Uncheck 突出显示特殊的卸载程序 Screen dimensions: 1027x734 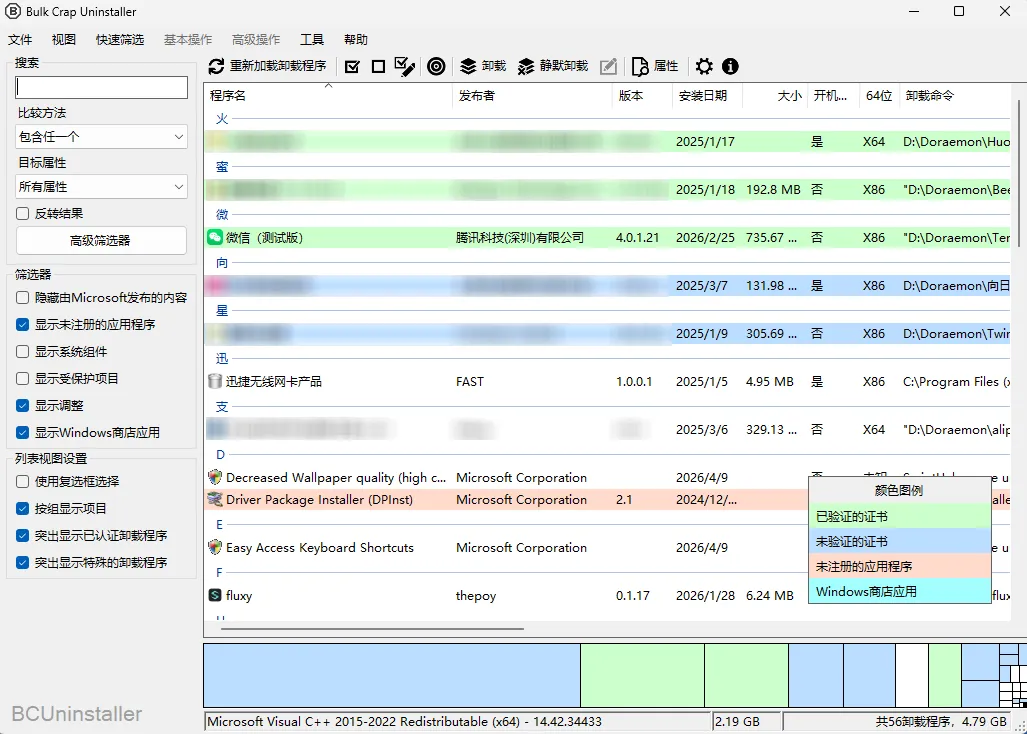pos(22,562)
